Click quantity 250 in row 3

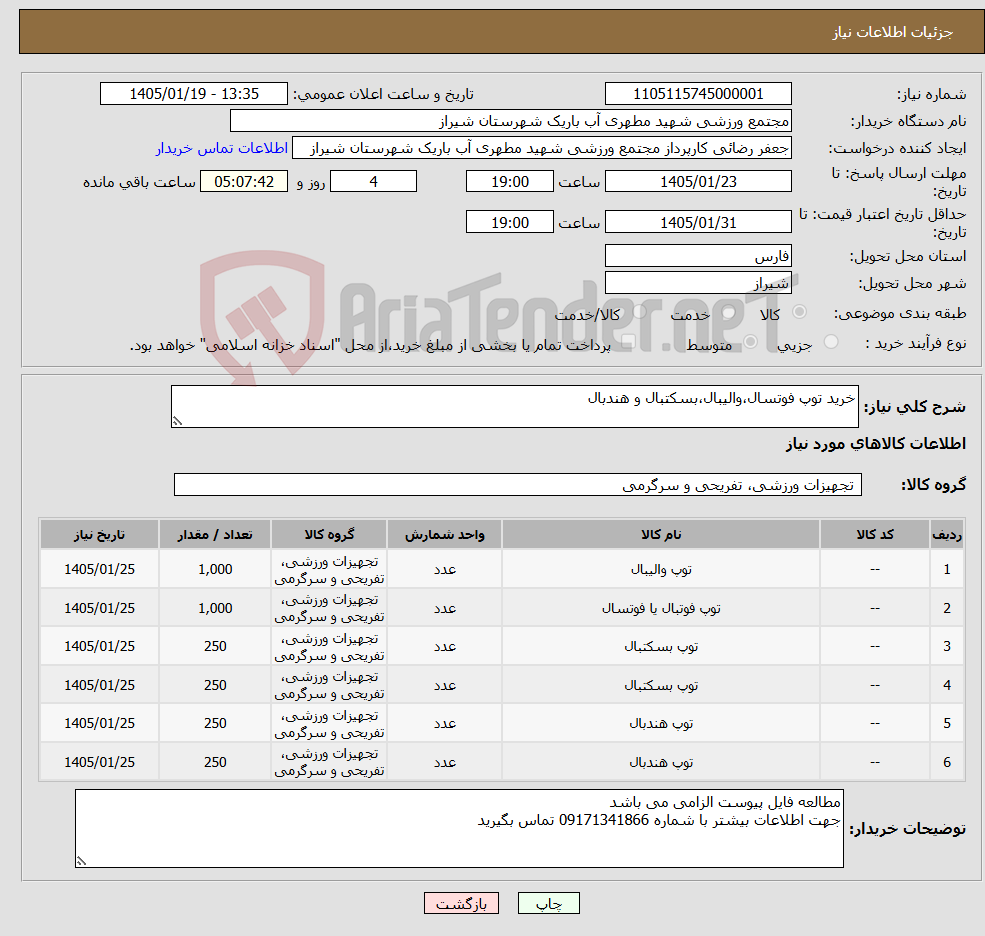point(215,646)
